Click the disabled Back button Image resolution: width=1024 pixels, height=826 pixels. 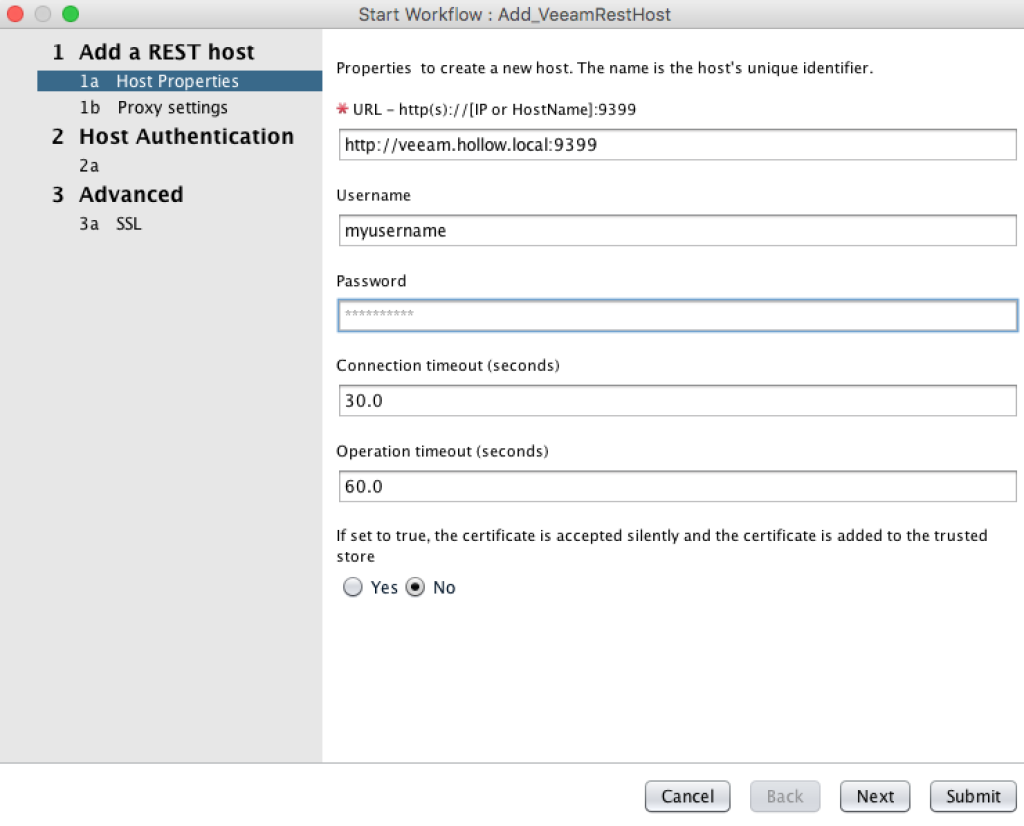tap(785, 796)
